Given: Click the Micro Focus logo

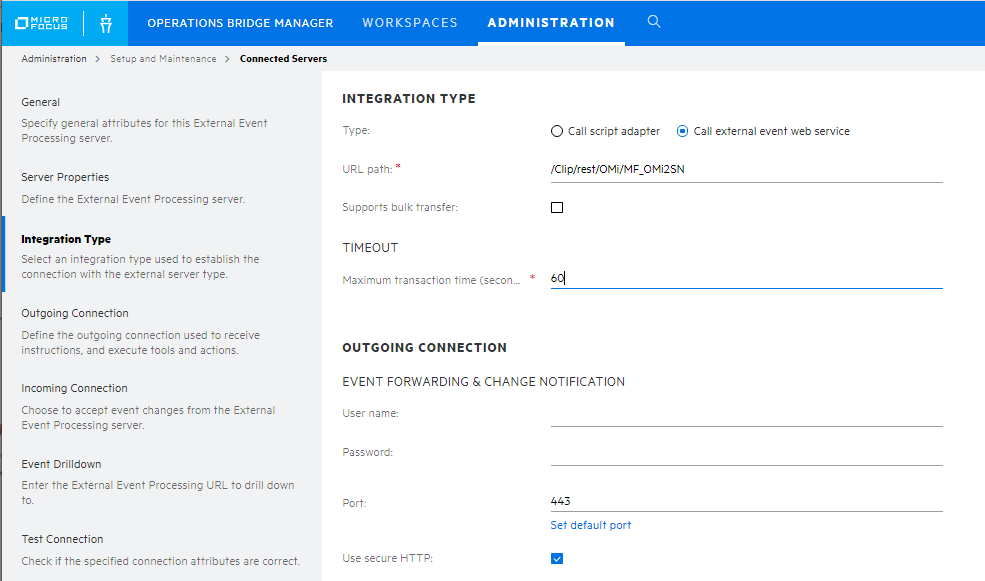Looking at the screenshot, I should (x=41, y=23).
